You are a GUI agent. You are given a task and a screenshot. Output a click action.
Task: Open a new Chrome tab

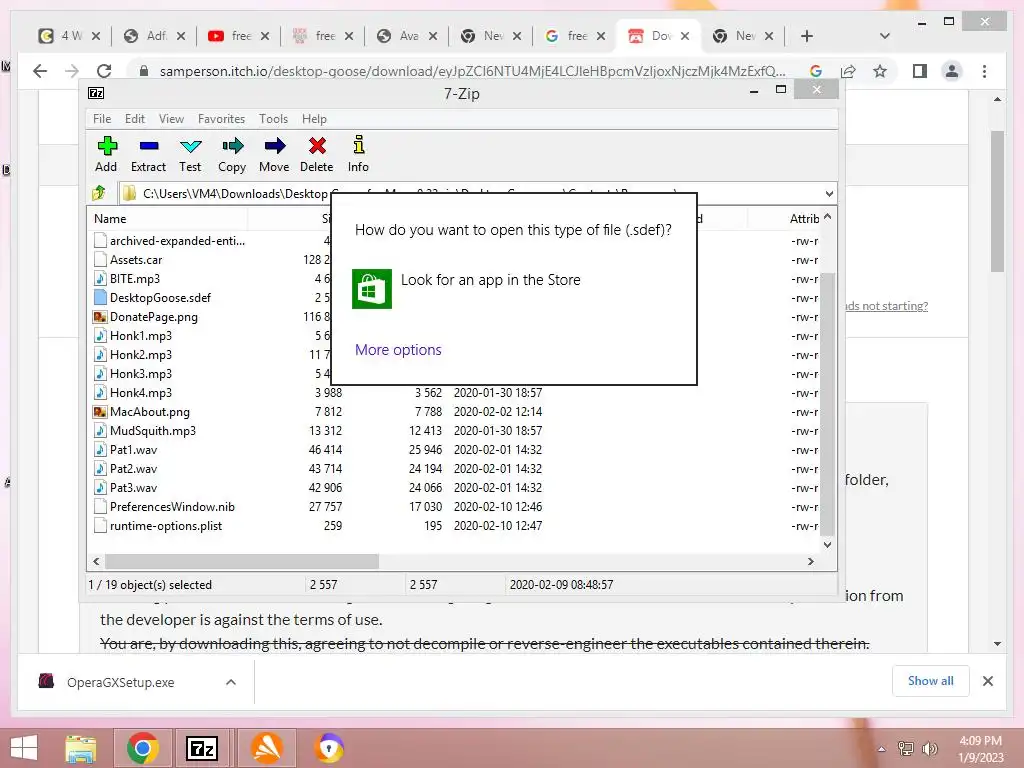tap(807, 36)
